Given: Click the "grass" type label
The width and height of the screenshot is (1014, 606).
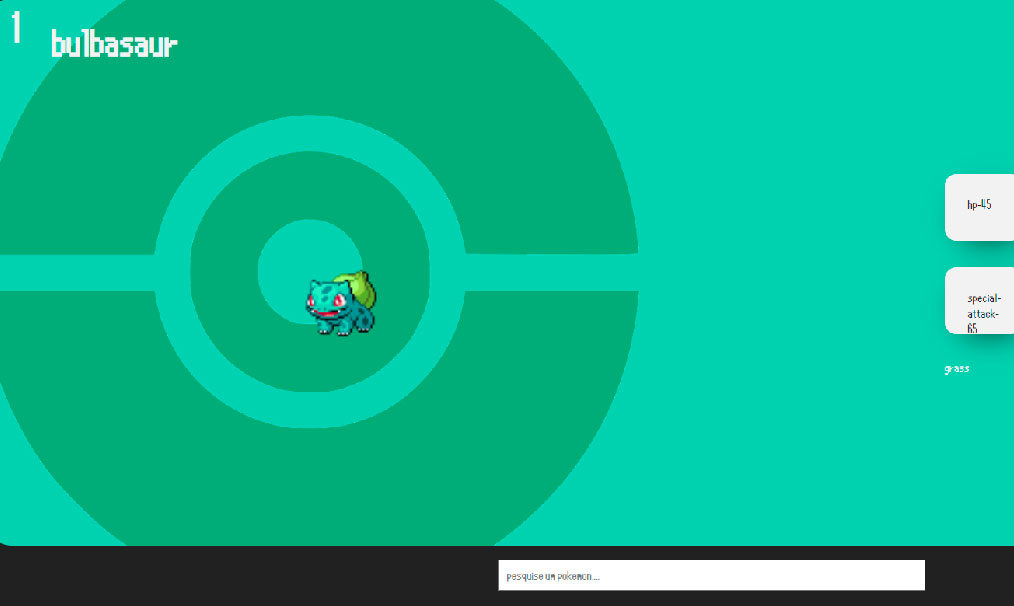Looking at the screenshot, I should tap(957, 369).
